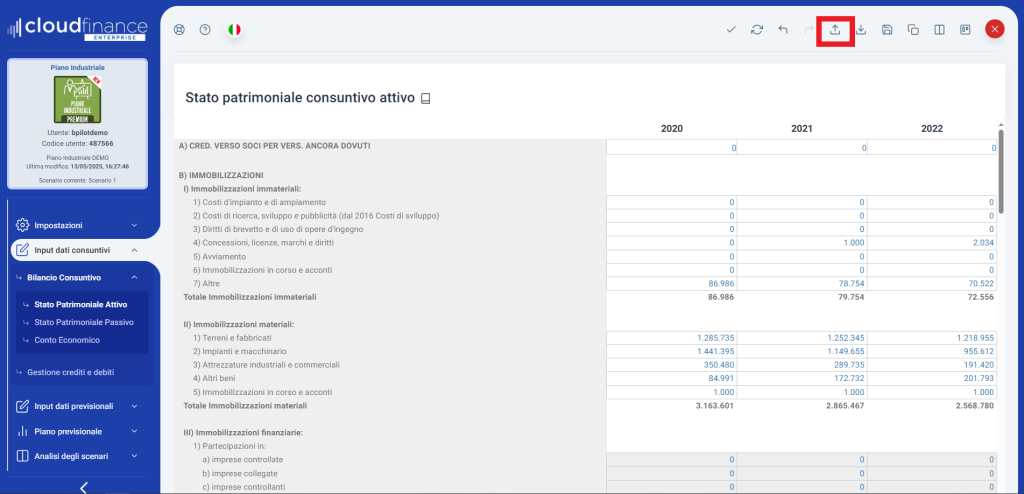
Task: Expand the Analisi degli scenari chevron
Action: [134, 456]
